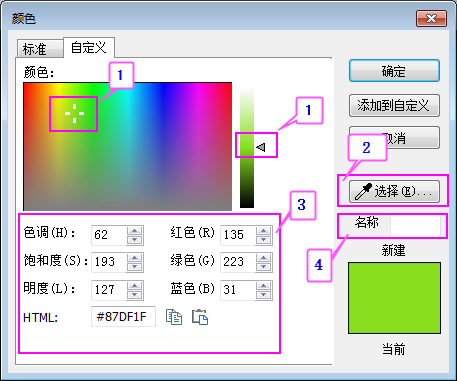Image resolution: width=457 pixels, height=381 pixels.
Task: Increase 饱和度(S) value with up arrow
Action: pyautogui.click(x=135, y=258)
